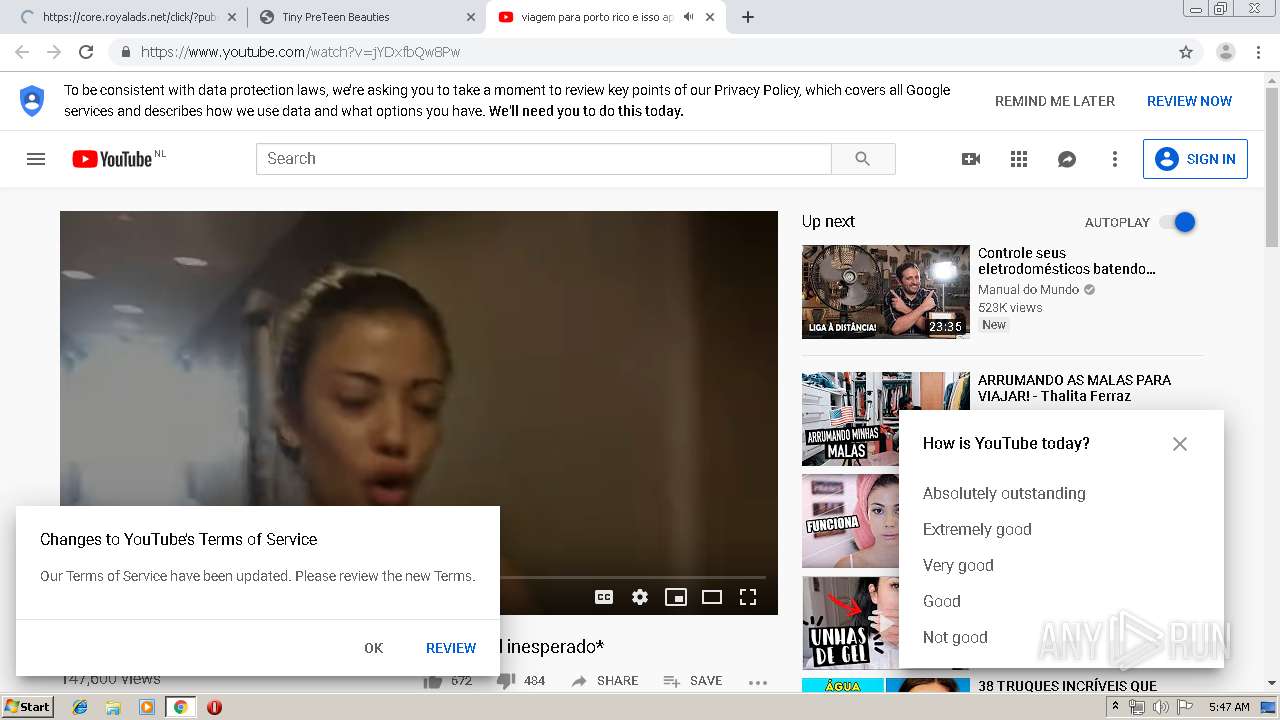Open '38 TRUQUES INCRÍVEIS QUE' video title
Screen dimensions: 1280x720
(x=1067, y=686)
